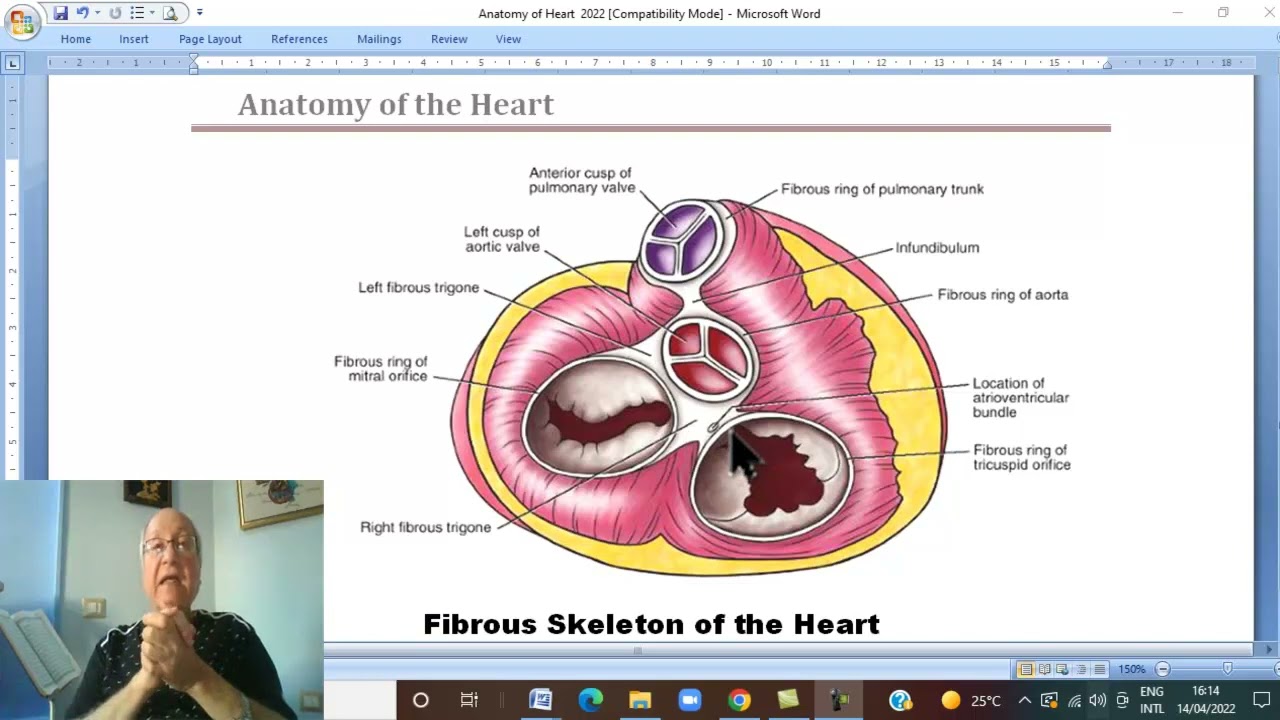Screen dimensions: 1280x720
Task: Open the zoom dialog via 150% label
Action: point(1131,669)
